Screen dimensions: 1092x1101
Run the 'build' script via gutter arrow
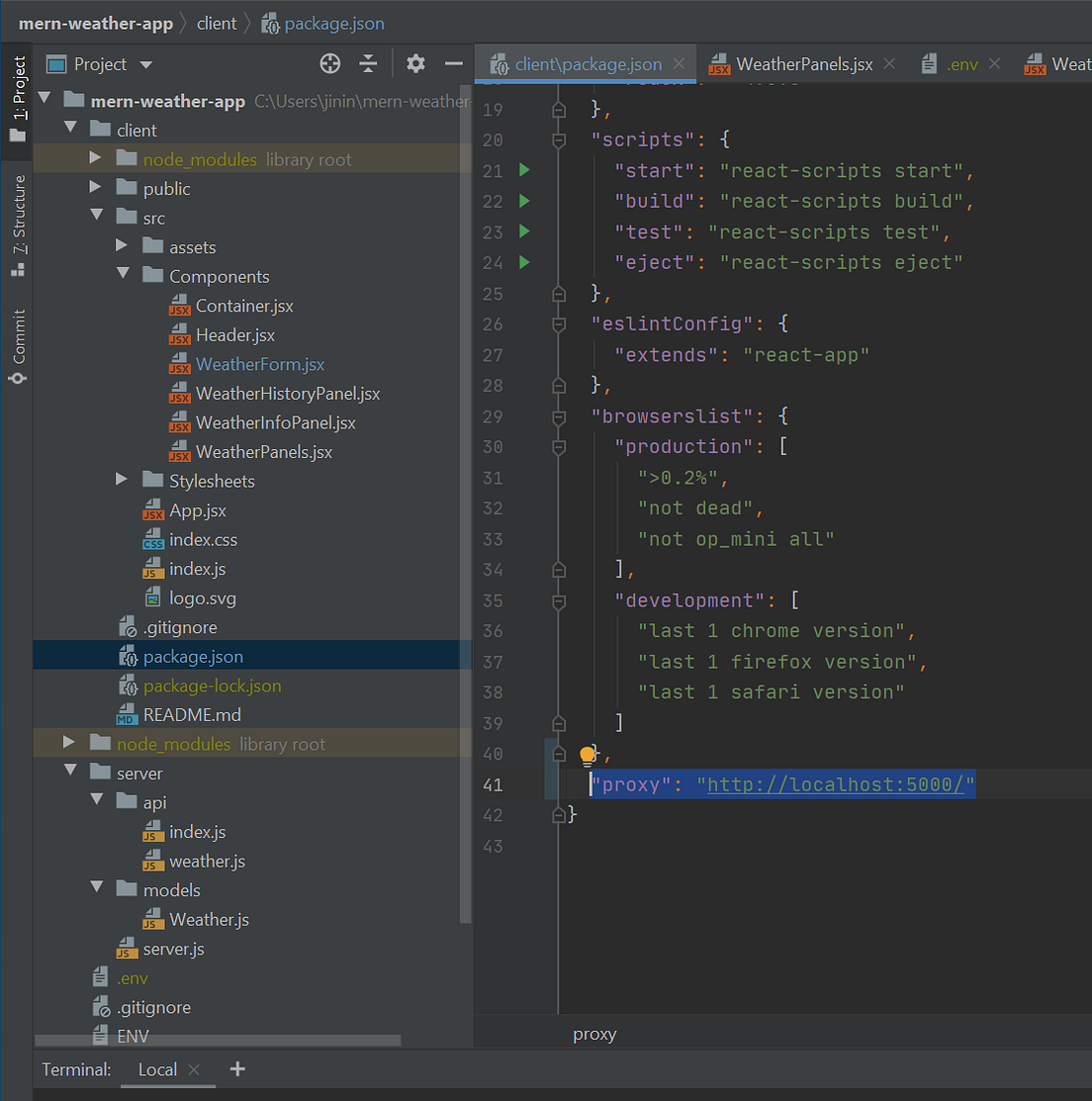pyautogui.click(x=523, y=201)
